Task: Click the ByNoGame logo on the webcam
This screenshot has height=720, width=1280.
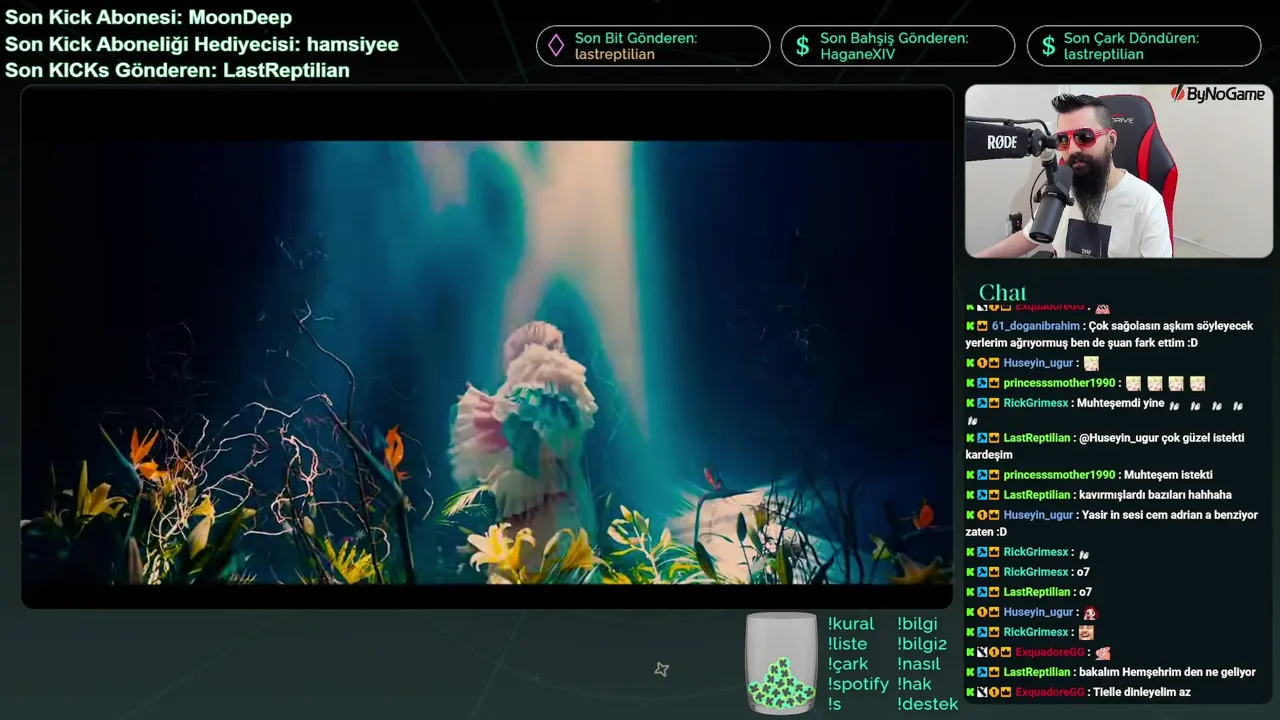Action: [x=1218, y=94]
